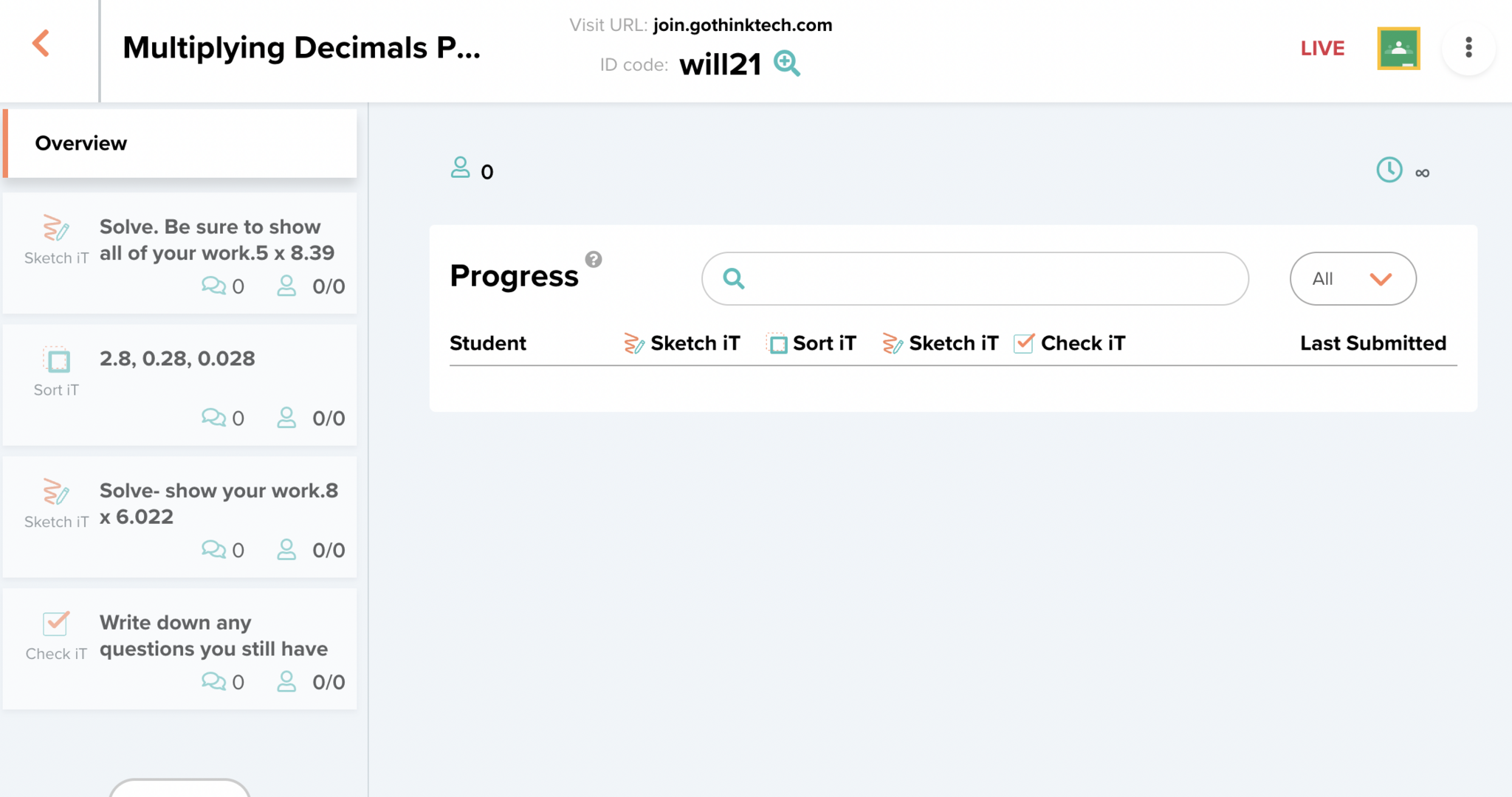
Task: Click comments icon on the 2.8, 0.28, 0.028 card
Action: tap(213, 418)
